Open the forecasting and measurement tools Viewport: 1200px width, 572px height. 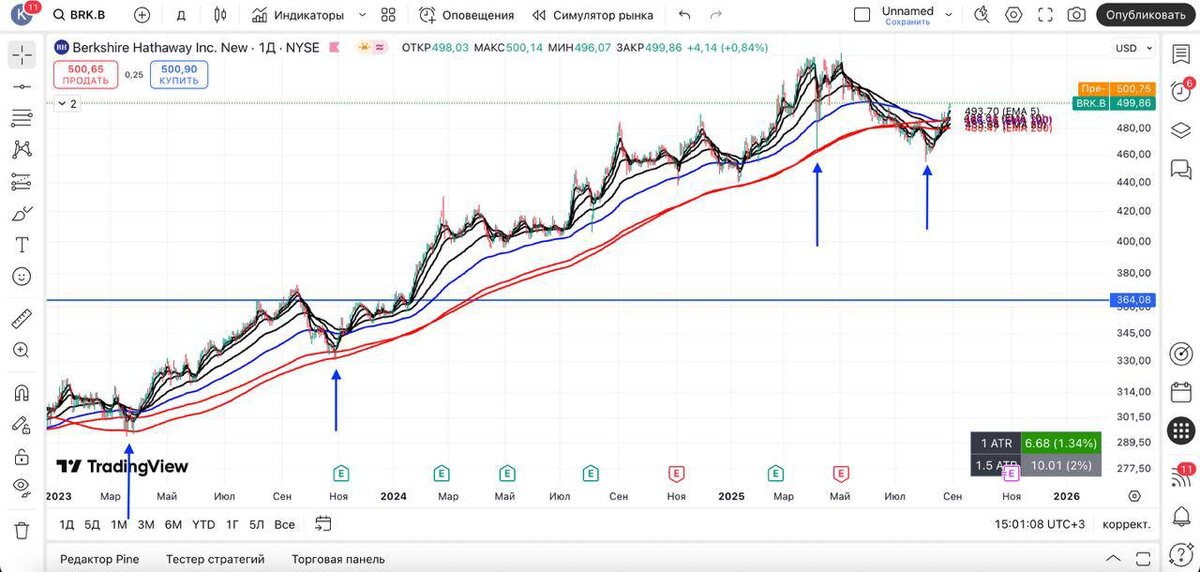pyautogui.click(x=22, y=182)
